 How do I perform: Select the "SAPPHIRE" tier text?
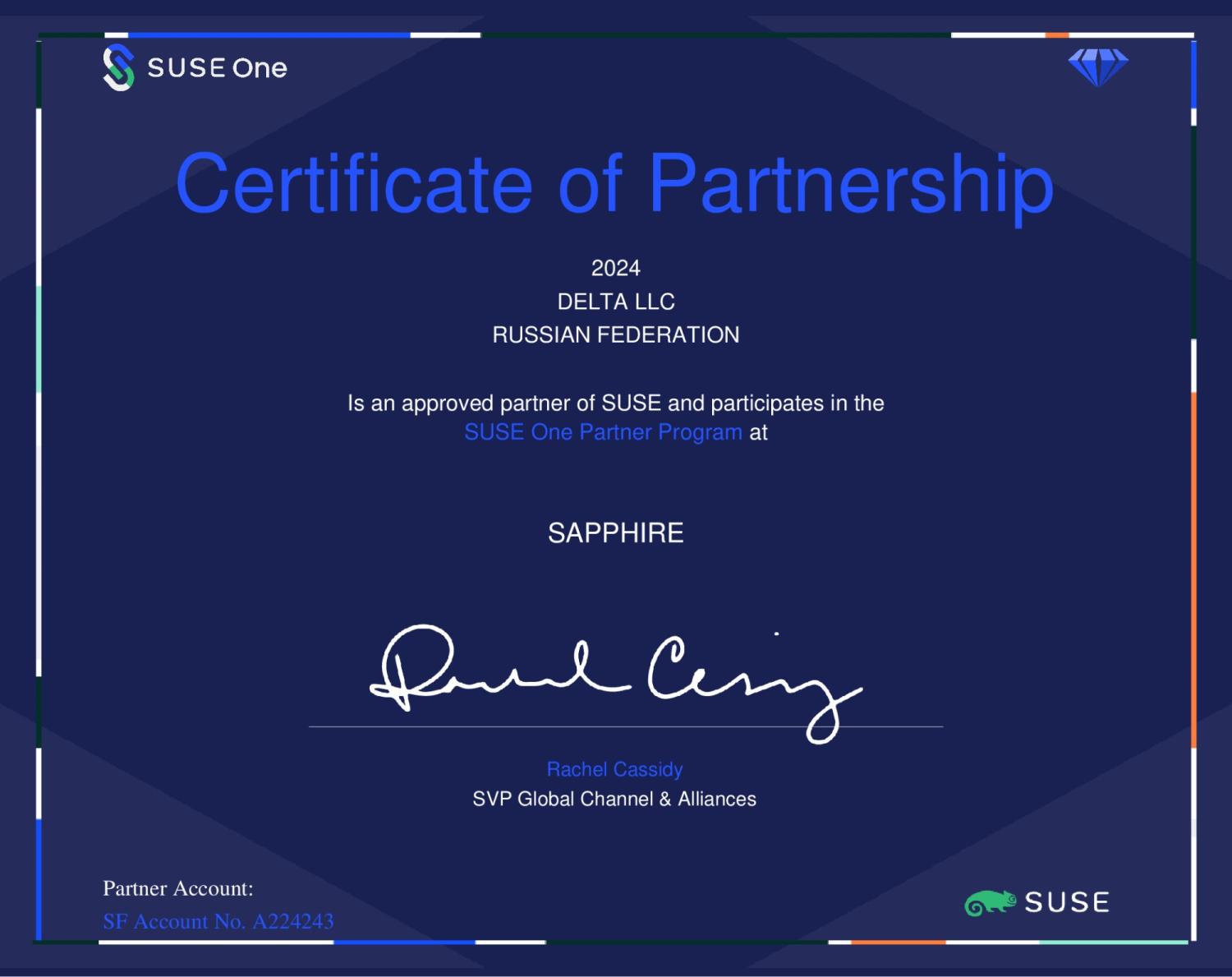(x=616, y=532)
